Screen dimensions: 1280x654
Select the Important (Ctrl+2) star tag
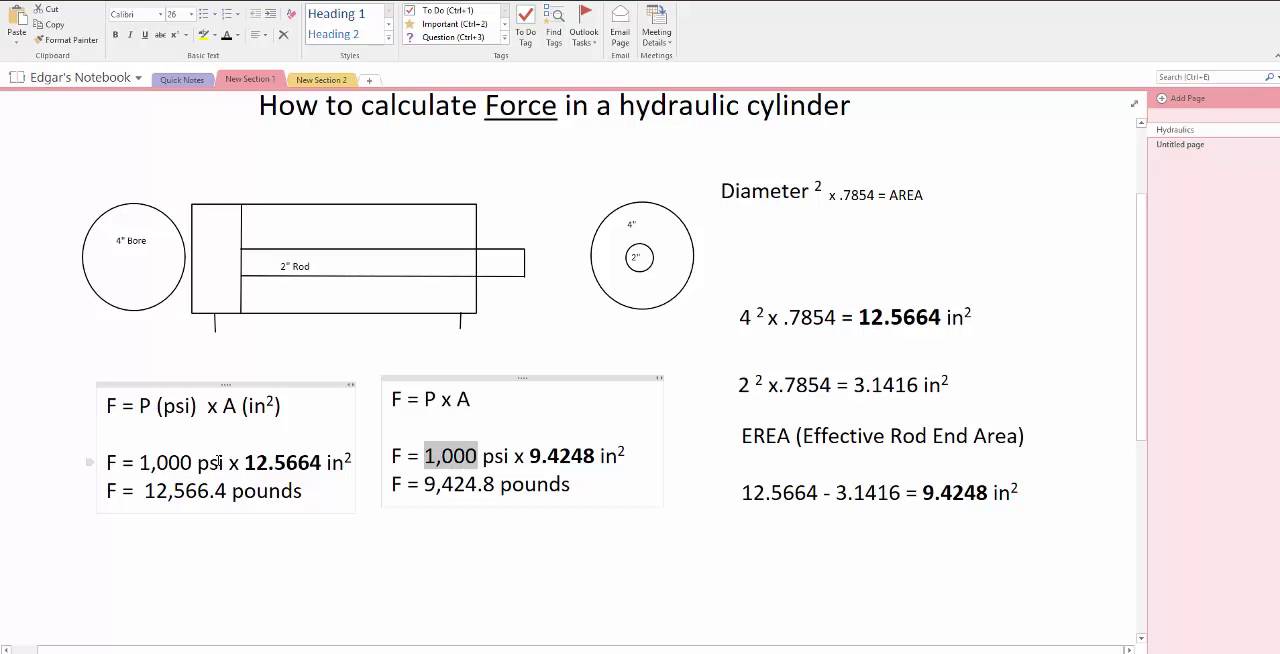pos(447,24)
